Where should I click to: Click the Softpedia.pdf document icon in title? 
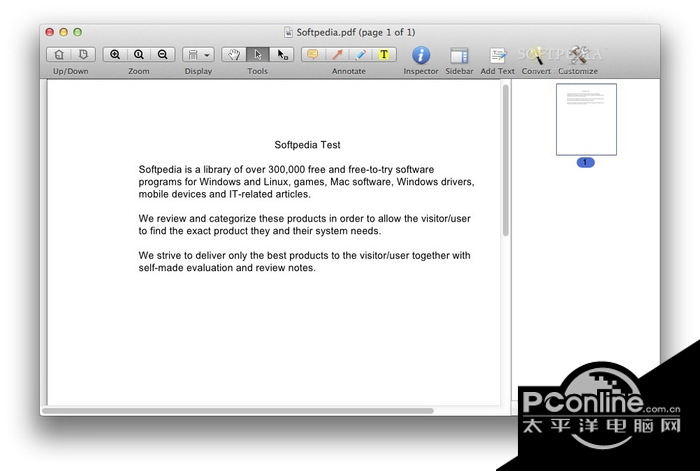289,32
